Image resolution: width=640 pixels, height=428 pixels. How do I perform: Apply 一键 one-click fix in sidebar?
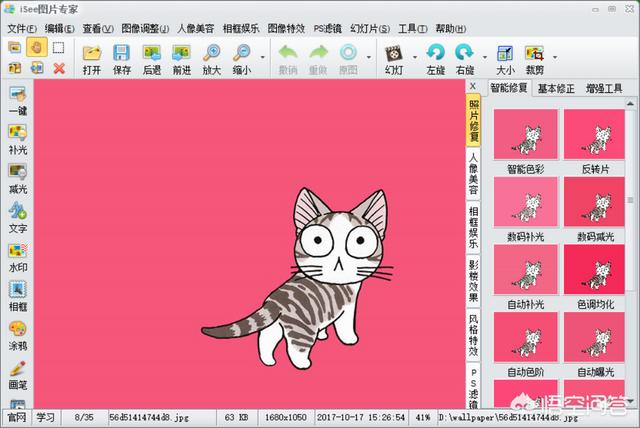18,101
